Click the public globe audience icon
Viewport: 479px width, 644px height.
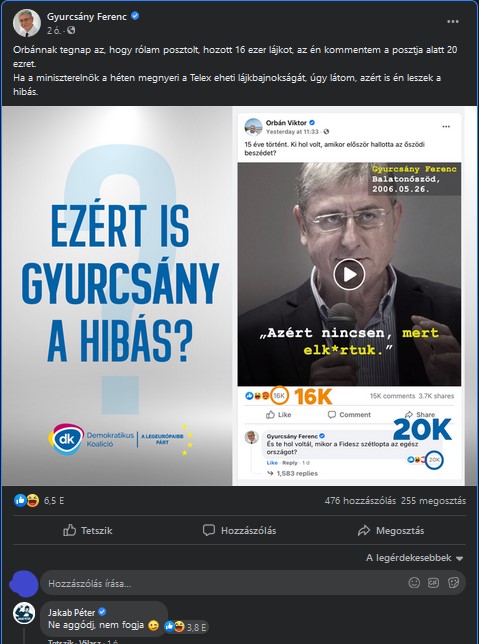click(x=71, y=30)
